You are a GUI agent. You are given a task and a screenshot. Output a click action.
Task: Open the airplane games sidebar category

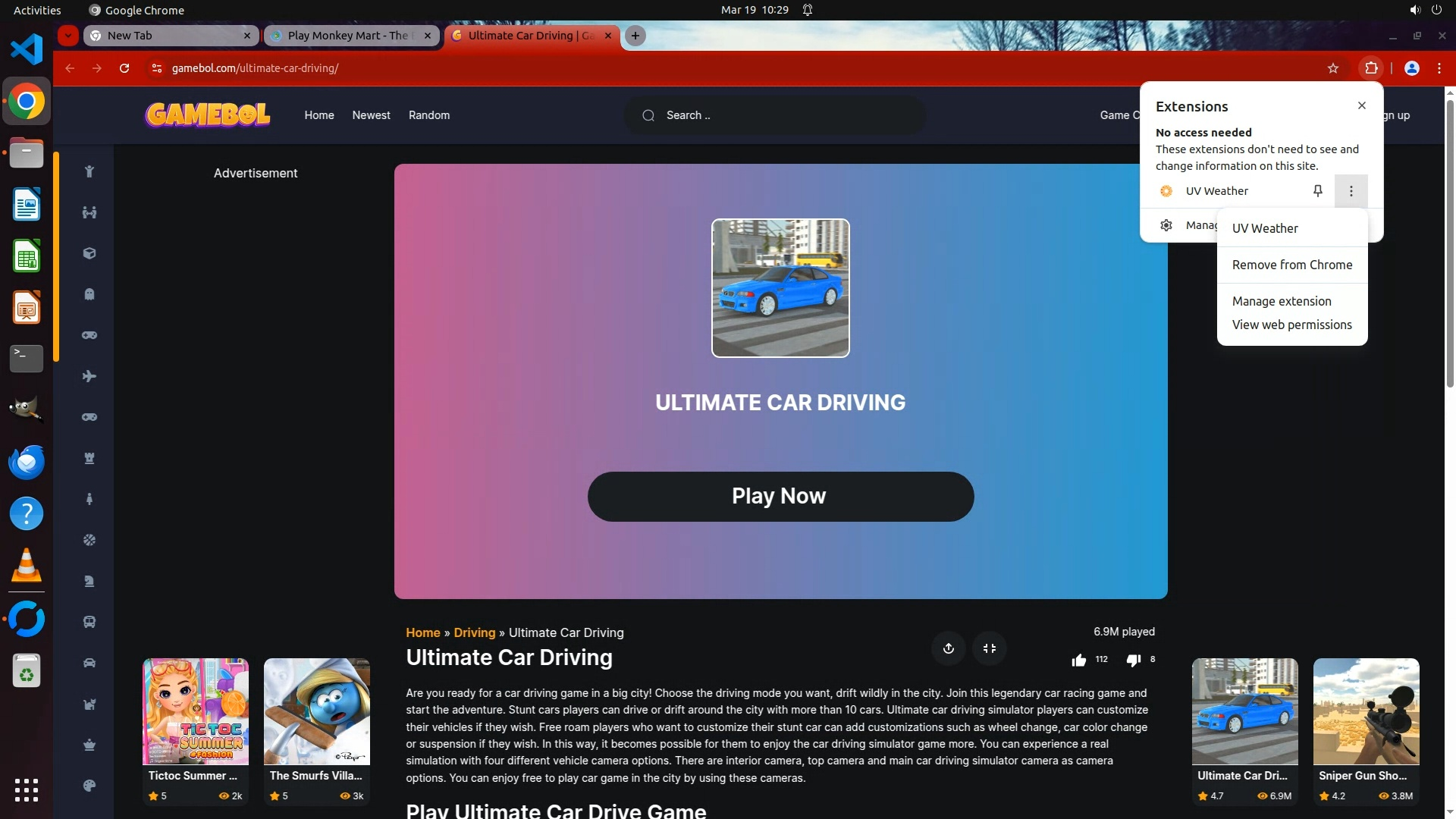[89, 376]
